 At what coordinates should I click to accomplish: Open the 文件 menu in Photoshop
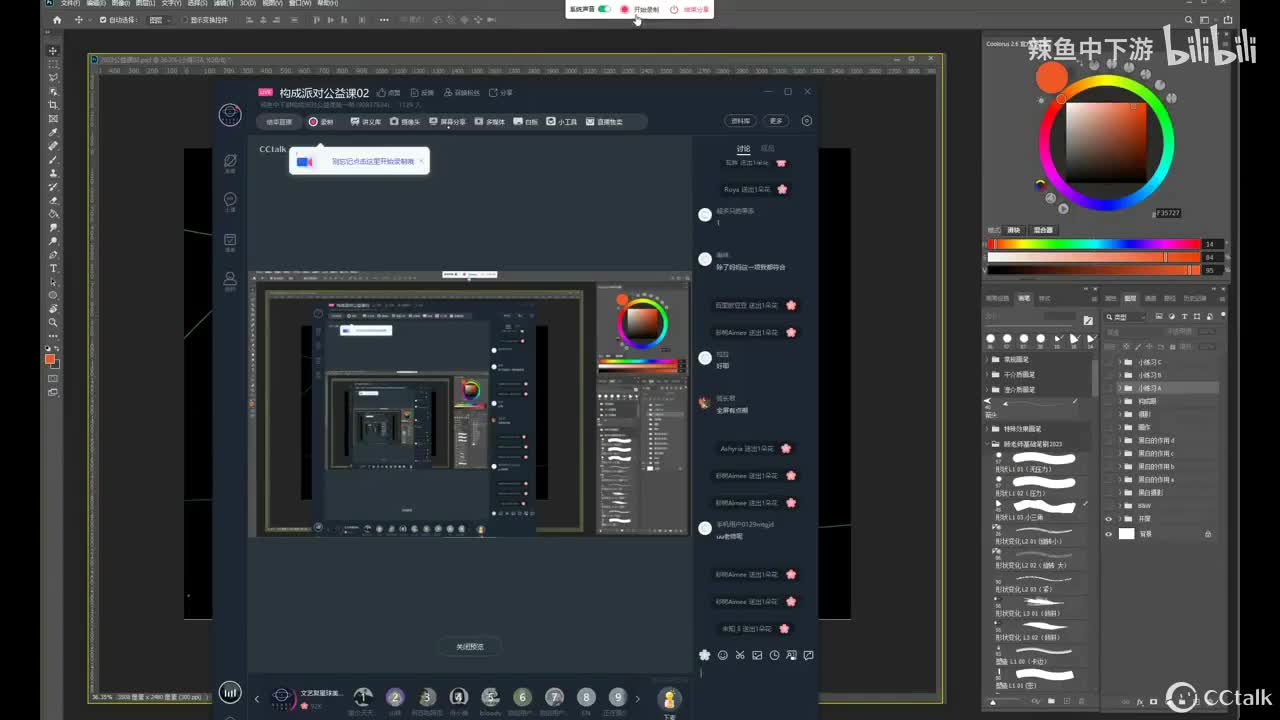69,3
